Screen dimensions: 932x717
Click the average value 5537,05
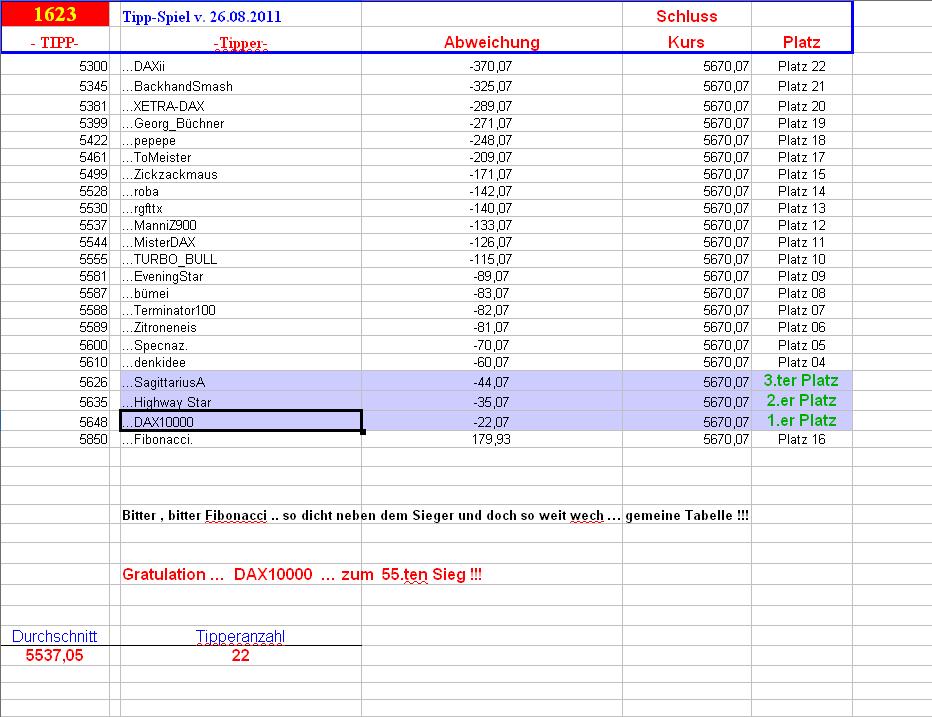coord(53,655)
